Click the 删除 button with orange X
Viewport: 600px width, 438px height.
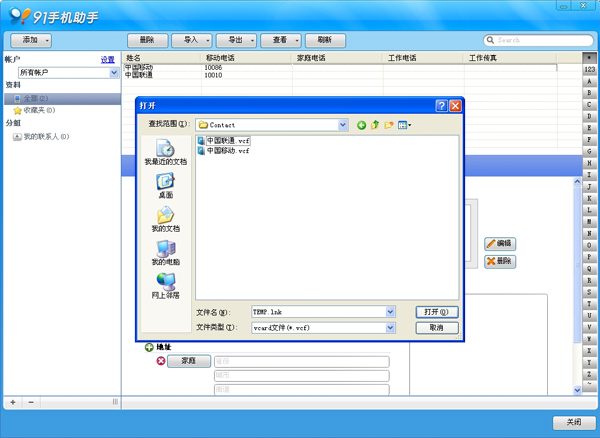tap(500, 262)
